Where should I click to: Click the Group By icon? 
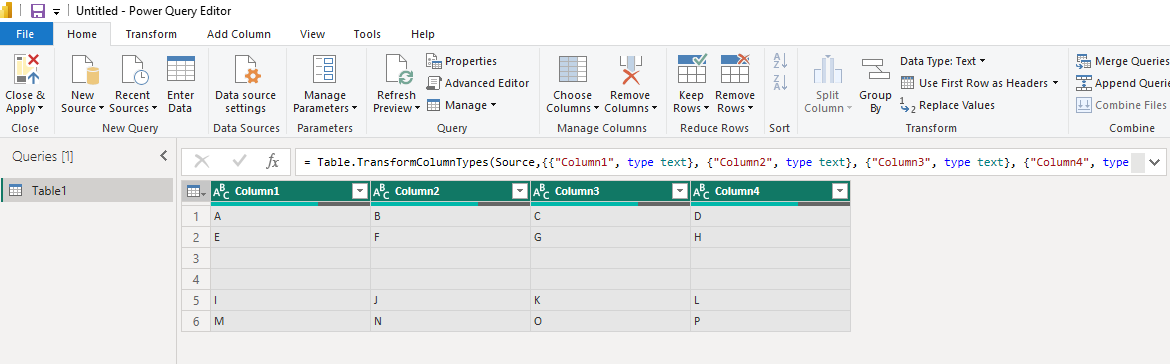pos(875,69)
